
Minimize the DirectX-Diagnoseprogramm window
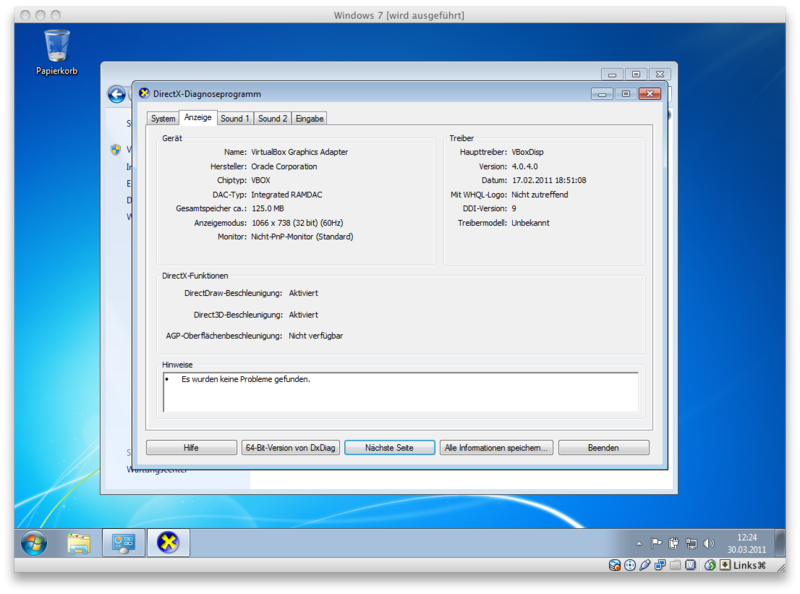602,94
